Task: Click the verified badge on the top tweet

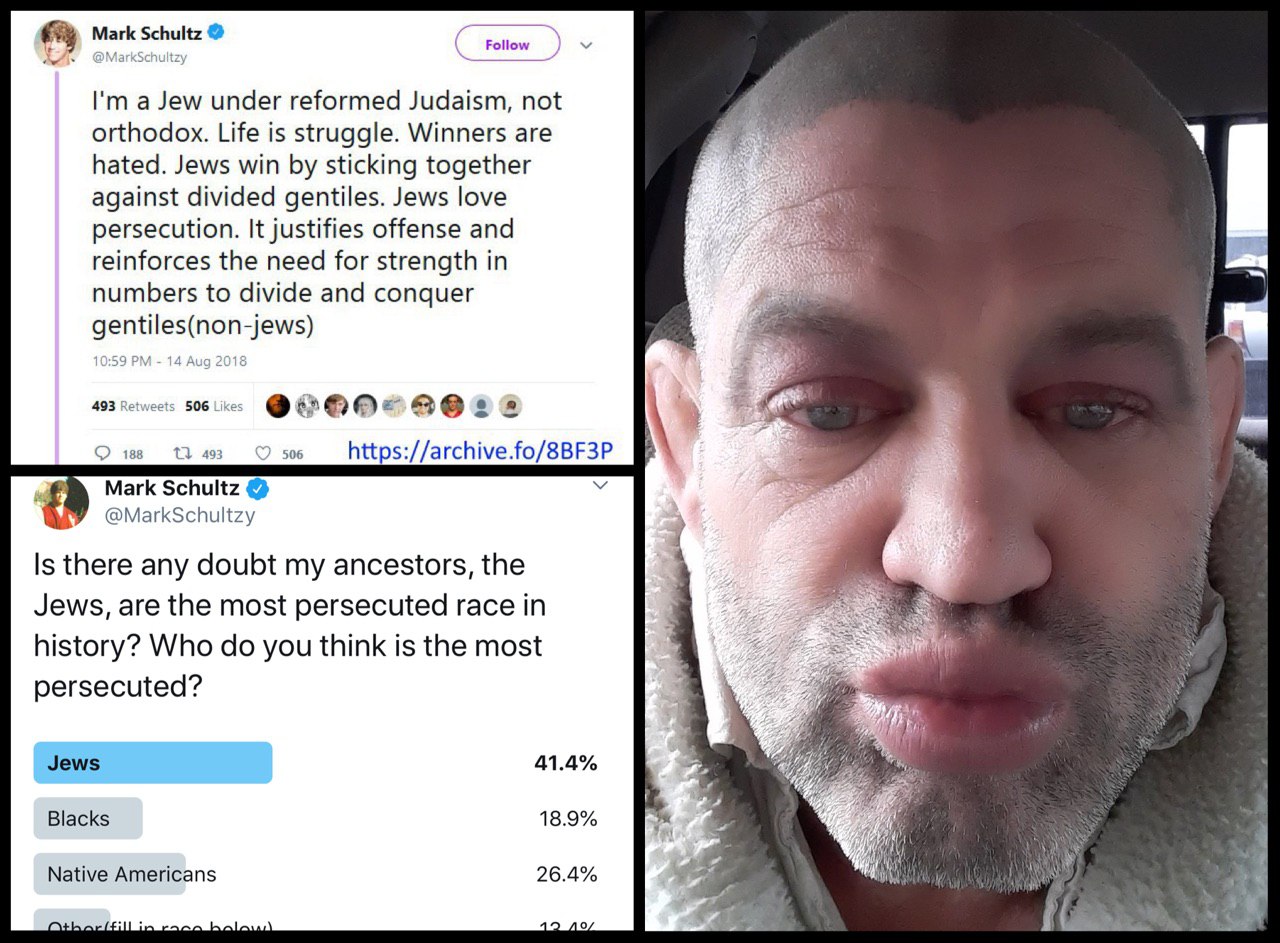Action: tap(216, 33)
